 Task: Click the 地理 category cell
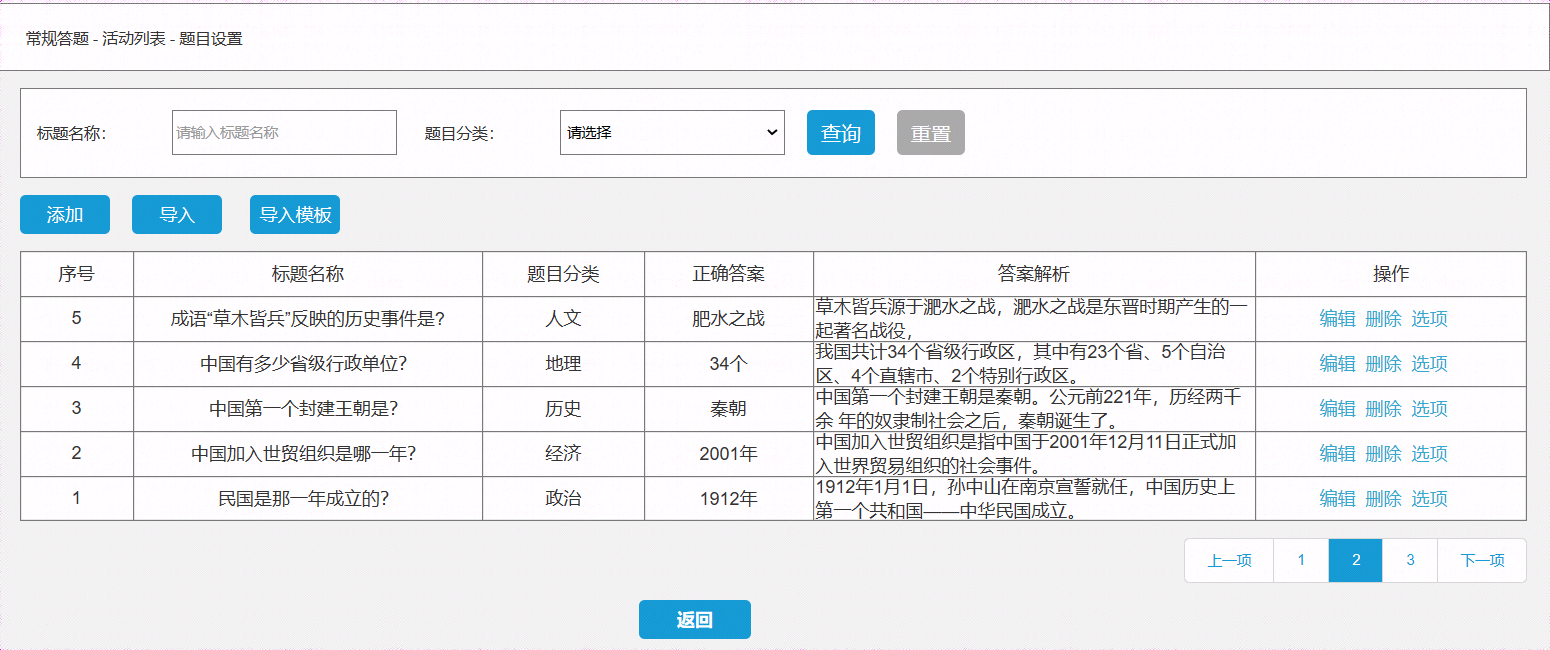(563, 364)
